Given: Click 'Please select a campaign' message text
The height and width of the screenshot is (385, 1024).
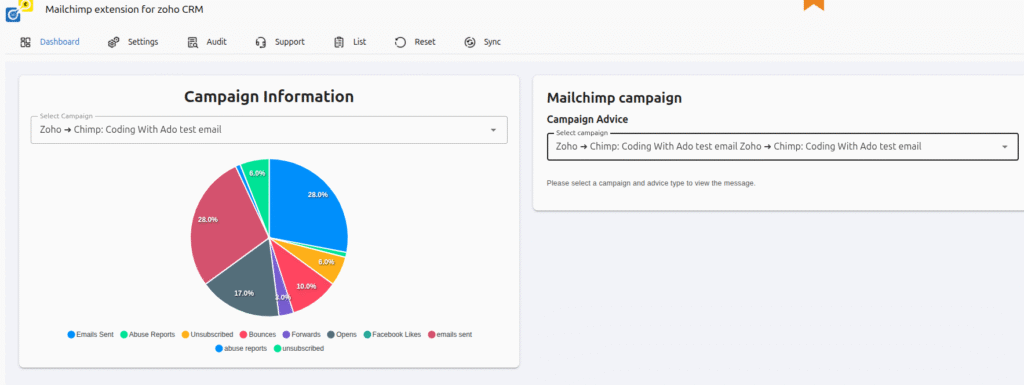Looking at the screenshot, I should (651, 183).
